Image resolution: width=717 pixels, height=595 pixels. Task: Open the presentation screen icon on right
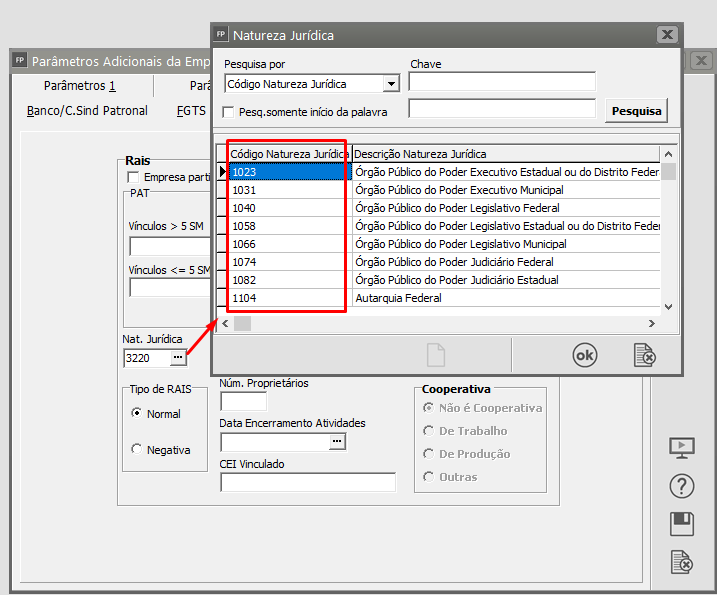point(681,448)
